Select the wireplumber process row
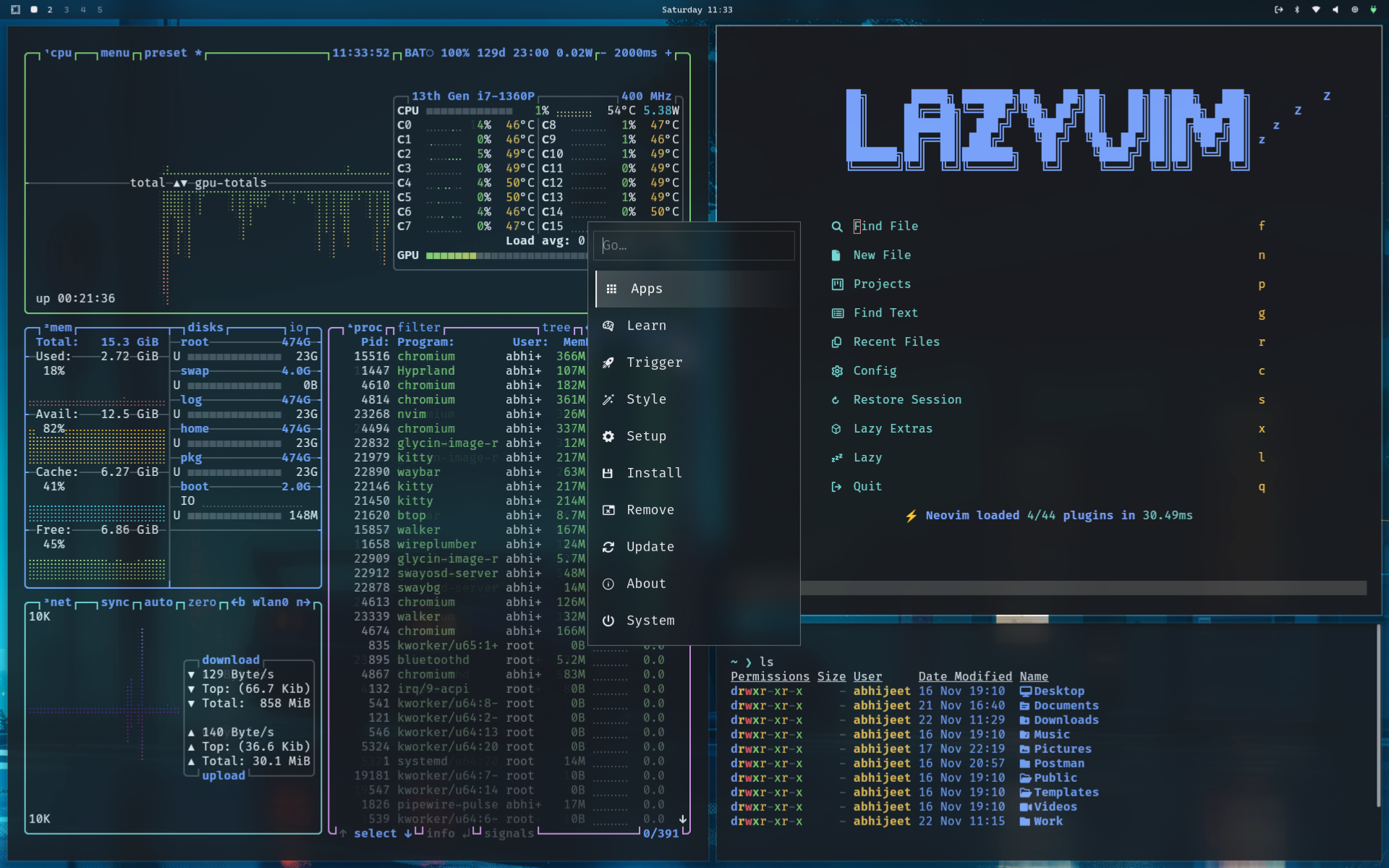Image resolution: width=1389 pixels, height=868 pixels. (x=470, y=545)
